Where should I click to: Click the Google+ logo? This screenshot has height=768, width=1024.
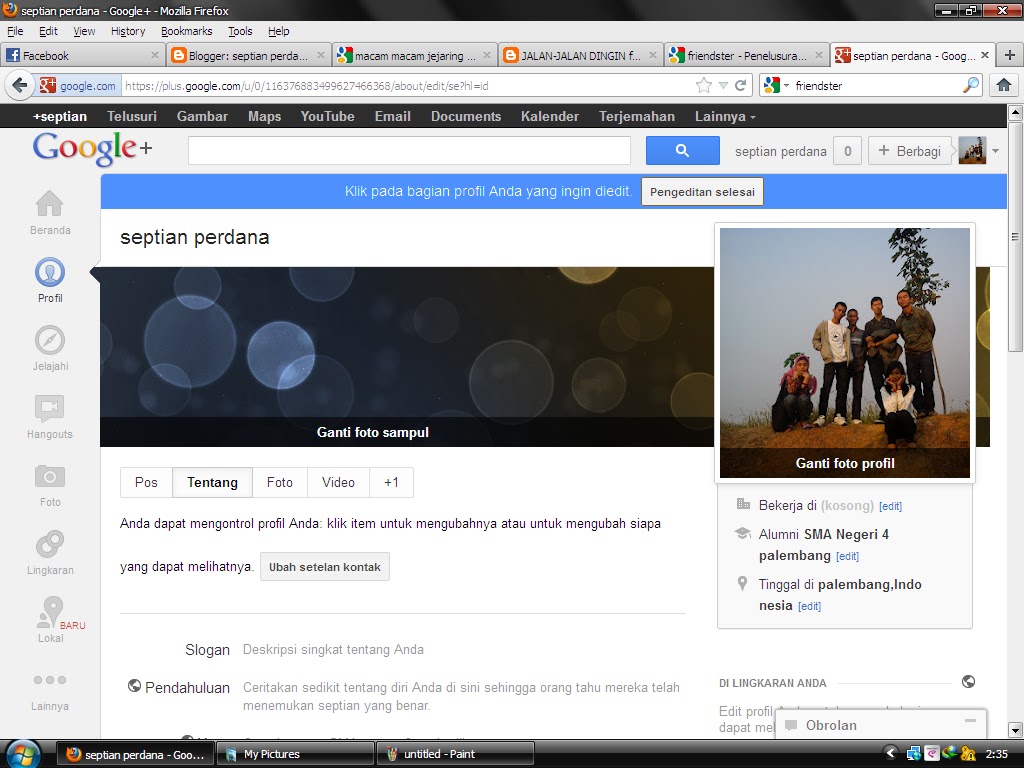point(93,148)
